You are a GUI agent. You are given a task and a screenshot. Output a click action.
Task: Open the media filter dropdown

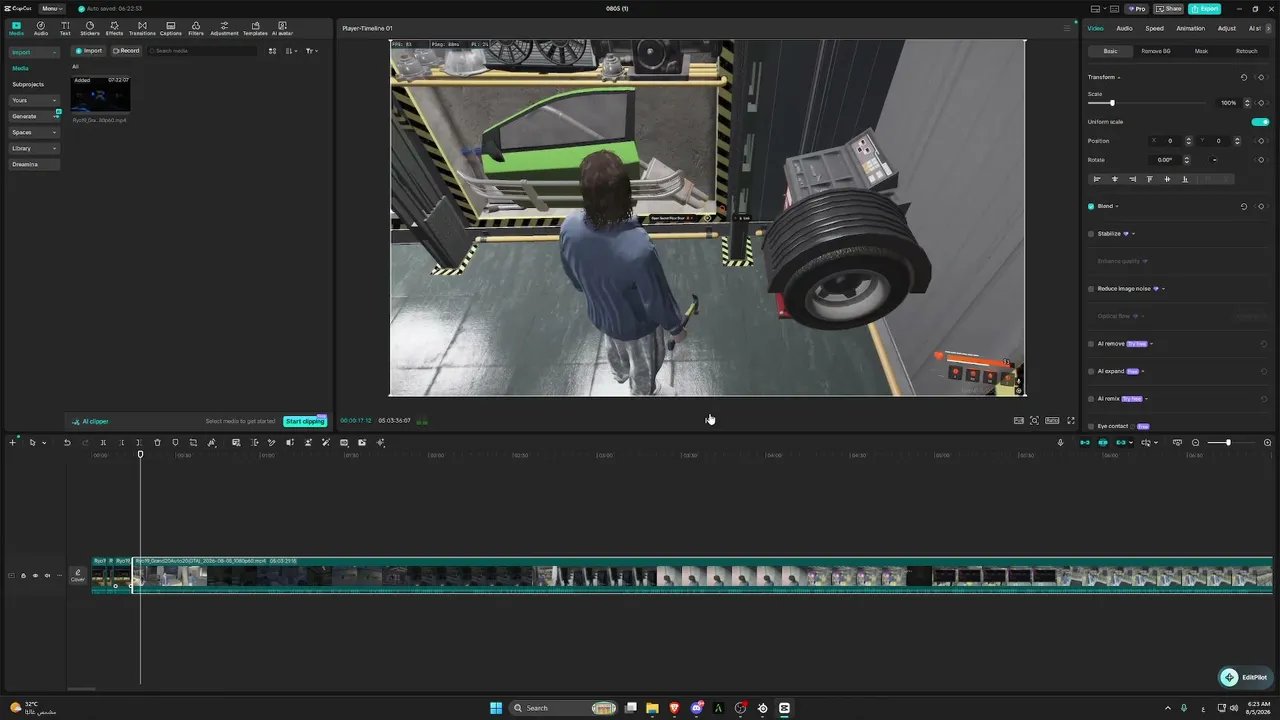312,51
